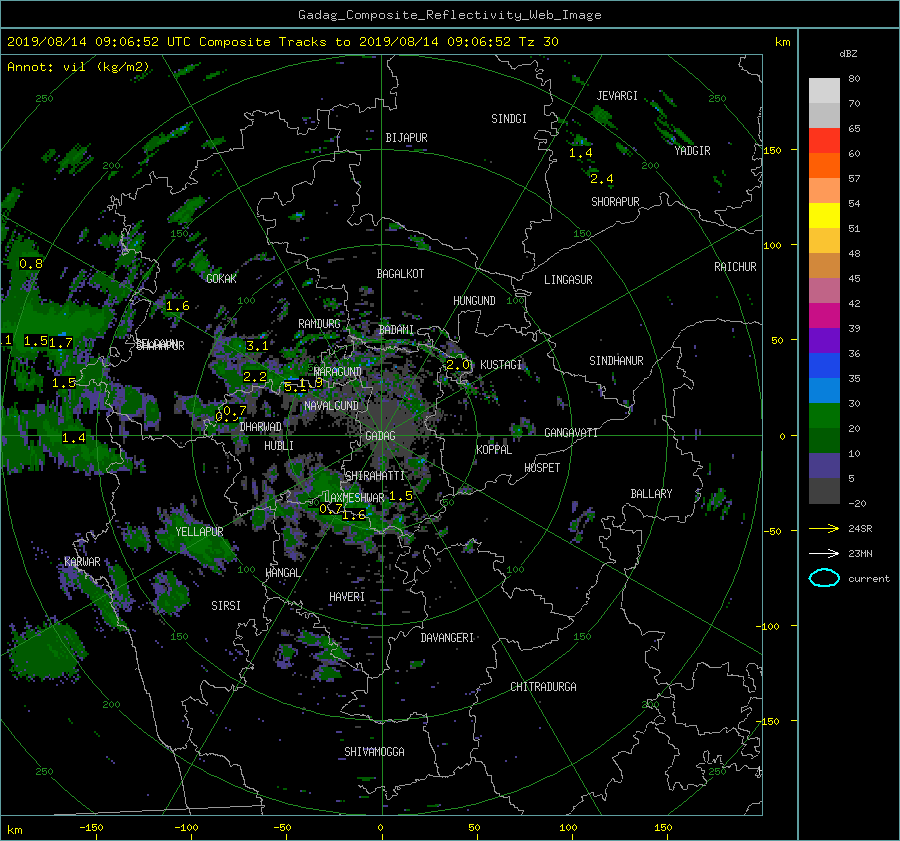Click the NAVALGUND city label

[x=331, y=406]
